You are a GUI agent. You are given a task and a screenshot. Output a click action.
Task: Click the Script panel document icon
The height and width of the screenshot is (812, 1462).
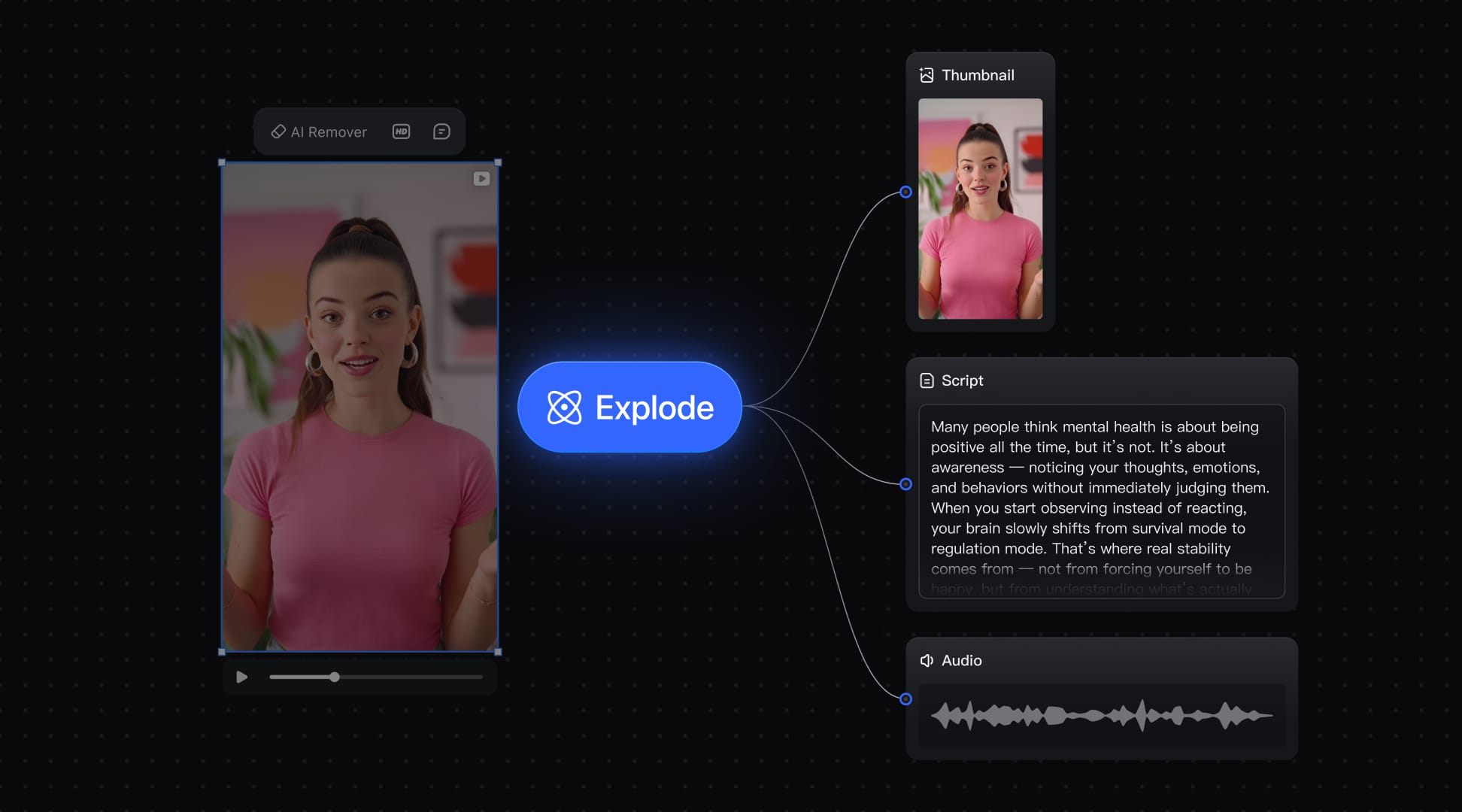[x=927, y=380]
